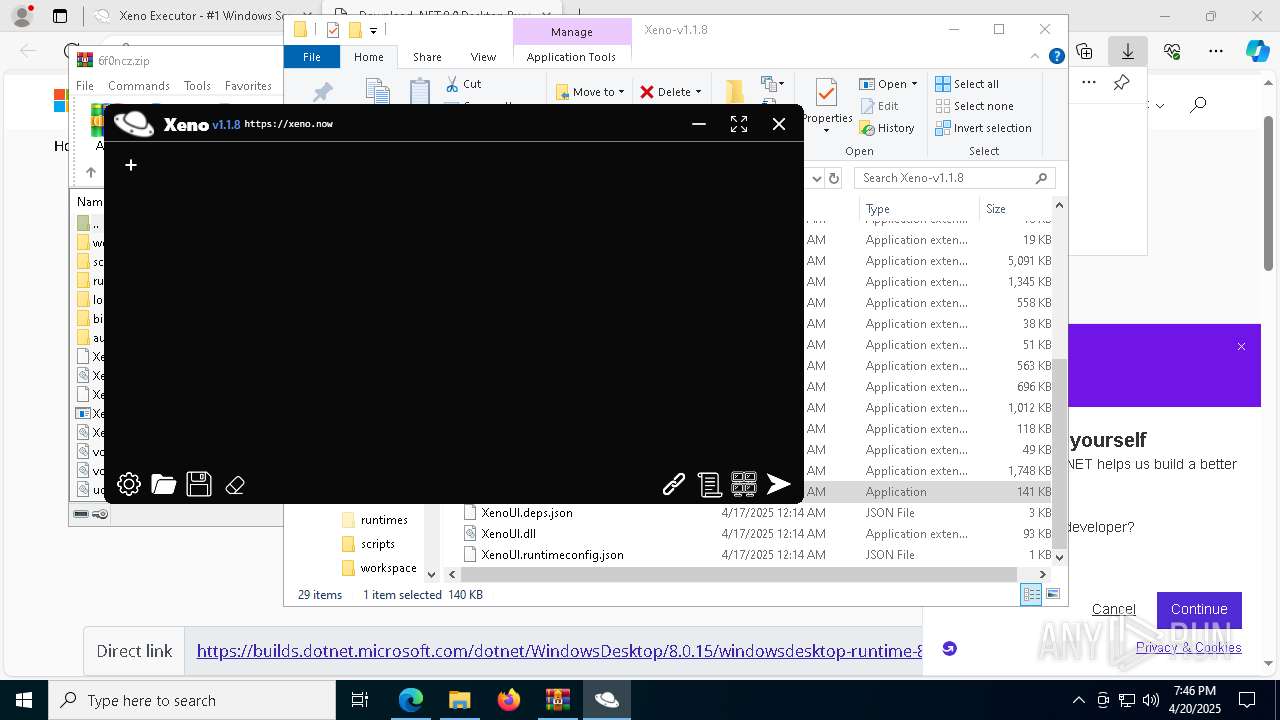Open Explorer help question icon
Viewport: 1280px width, 720px height.
1056,57
